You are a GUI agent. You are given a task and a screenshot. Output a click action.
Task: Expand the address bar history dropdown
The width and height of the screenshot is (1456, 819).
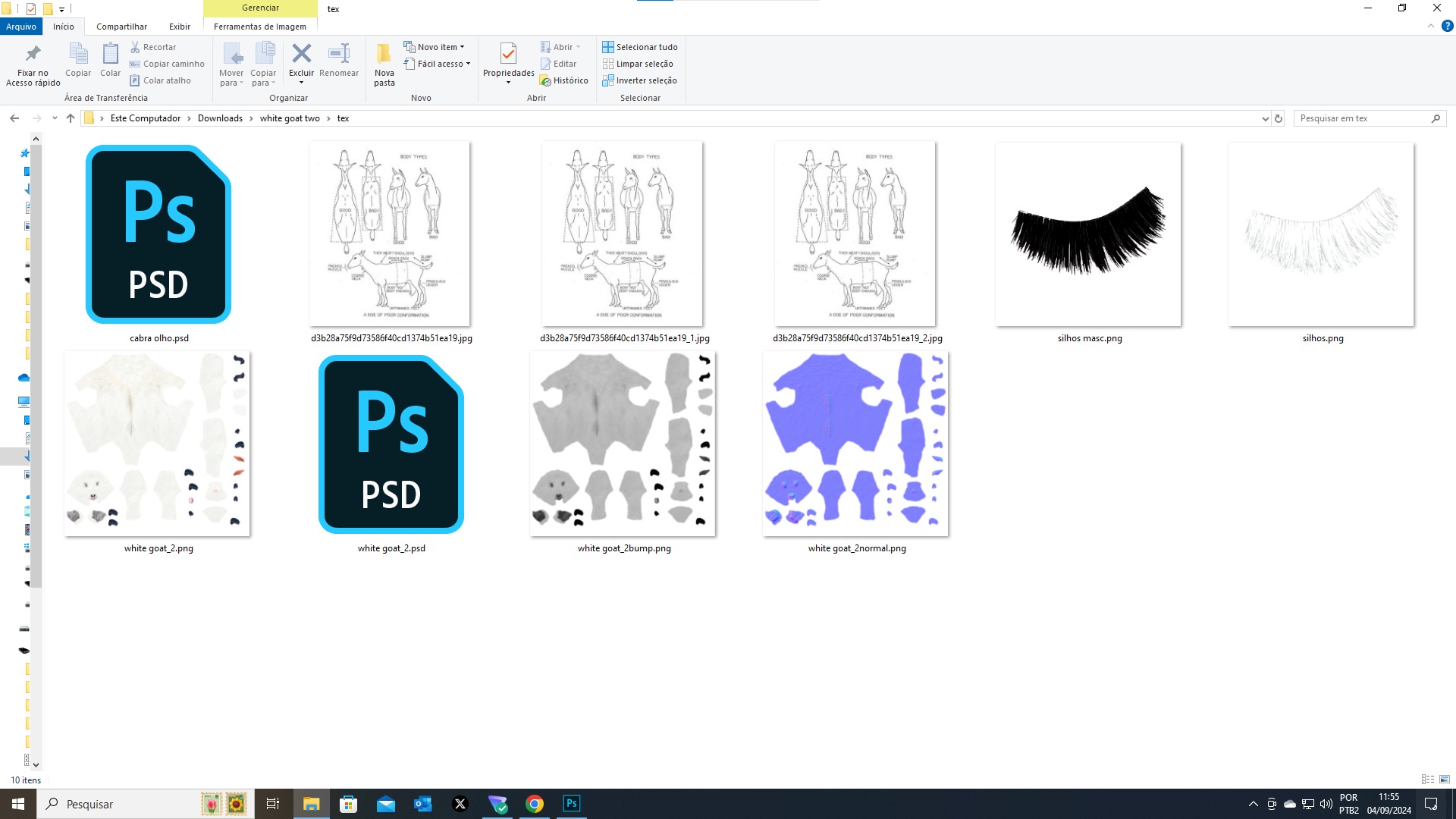1265,118
